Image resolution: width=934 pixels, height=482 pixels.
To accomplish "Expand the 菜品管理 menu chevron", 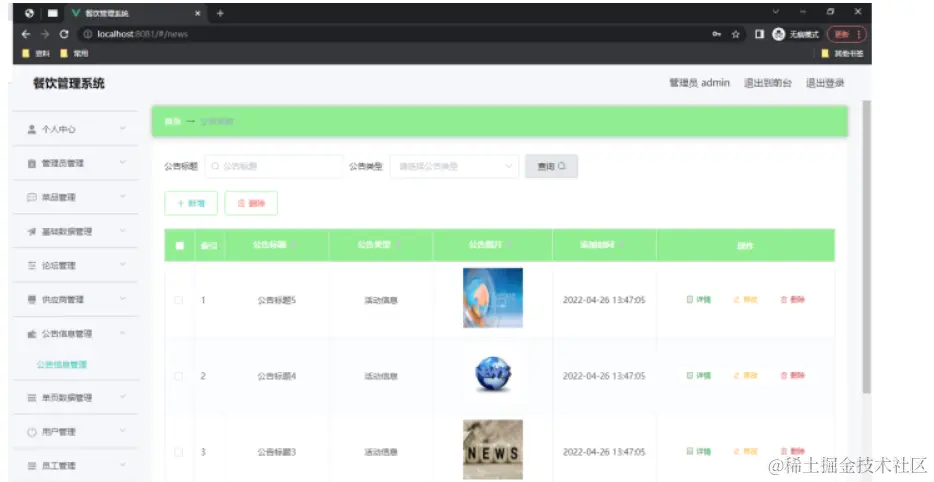I will 123,197.
